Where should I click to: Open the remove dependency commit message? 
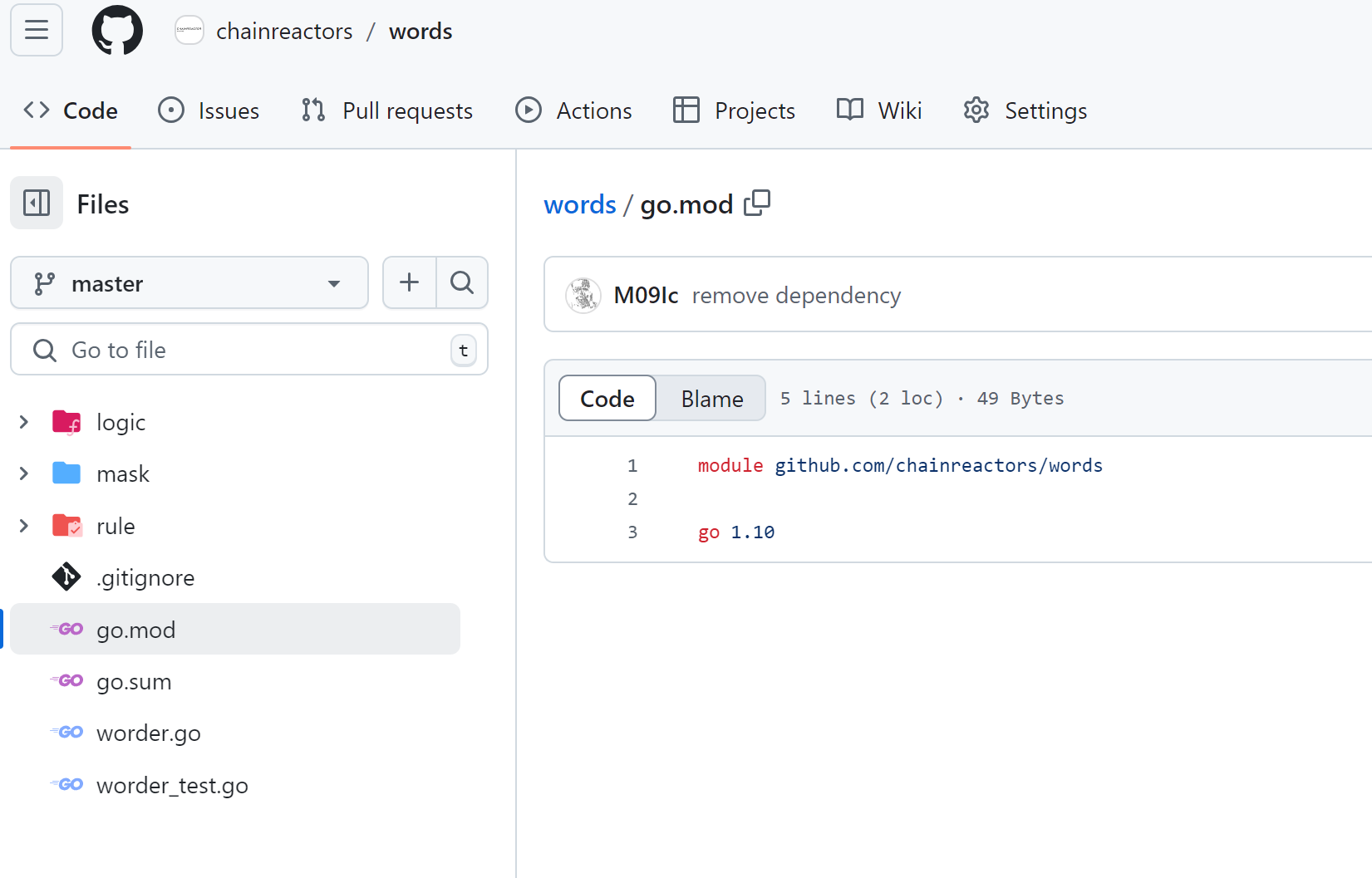(796, 296)
